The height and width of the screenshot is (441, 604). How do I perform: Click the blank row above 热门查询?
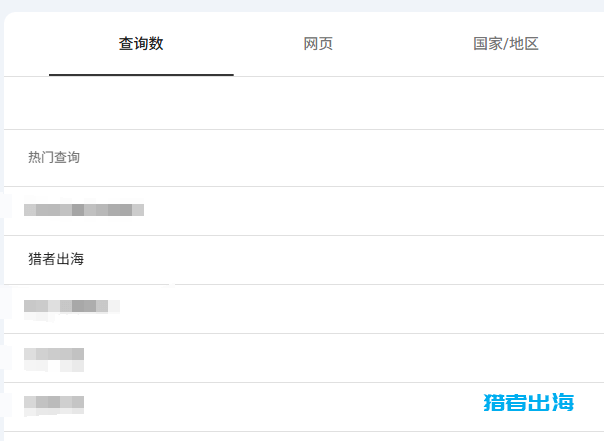(300, 103)
